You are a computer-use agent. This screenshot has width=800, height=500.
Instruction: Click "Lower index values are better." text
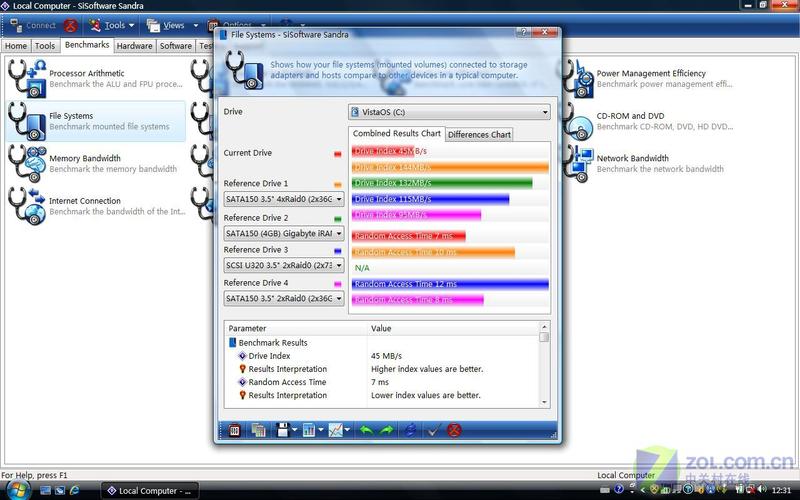pyautogui.click(x=426, y=395)
